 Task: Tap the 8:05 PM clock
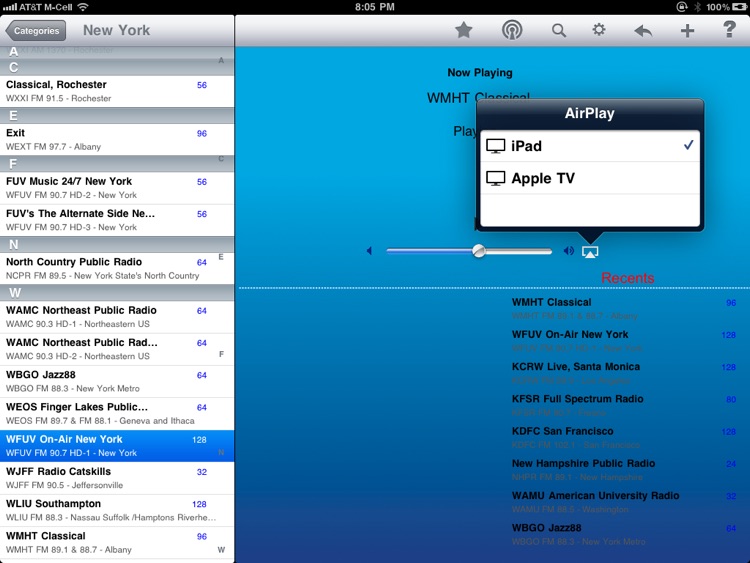375,7
